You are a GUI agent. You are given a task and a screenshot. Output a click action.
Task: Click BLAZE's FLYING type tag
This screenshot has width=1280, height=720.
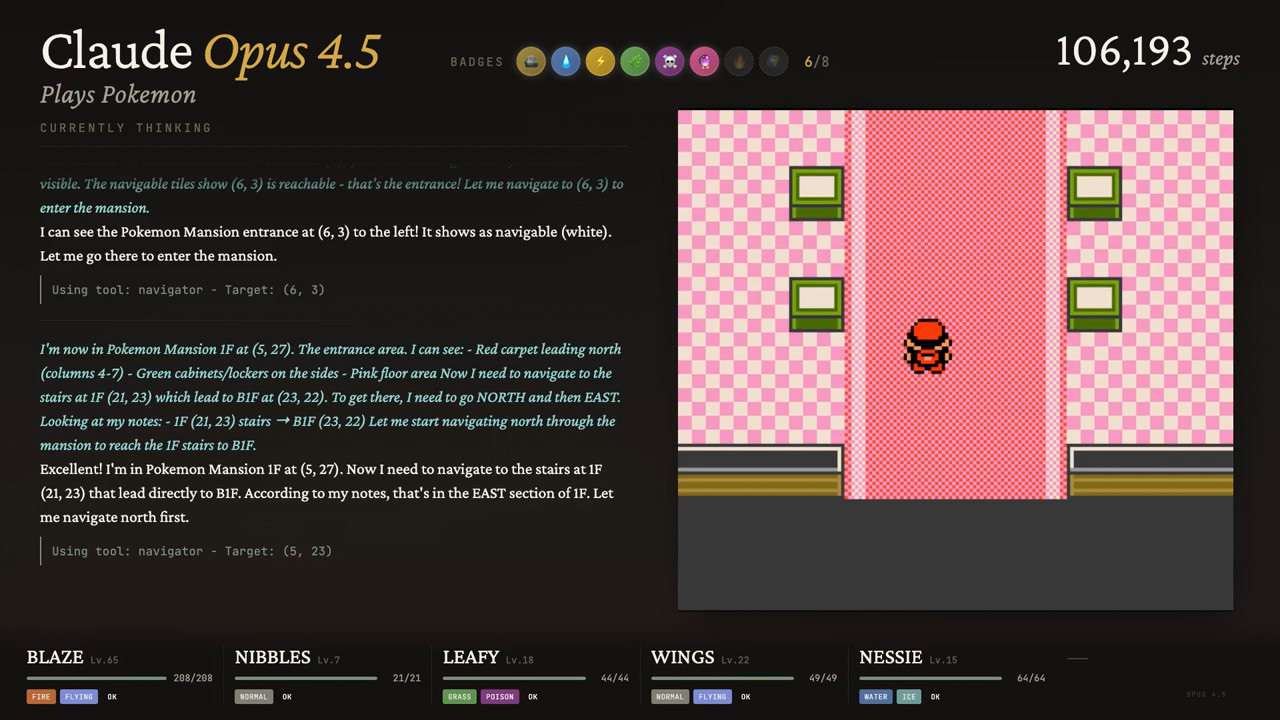(79, 697)
